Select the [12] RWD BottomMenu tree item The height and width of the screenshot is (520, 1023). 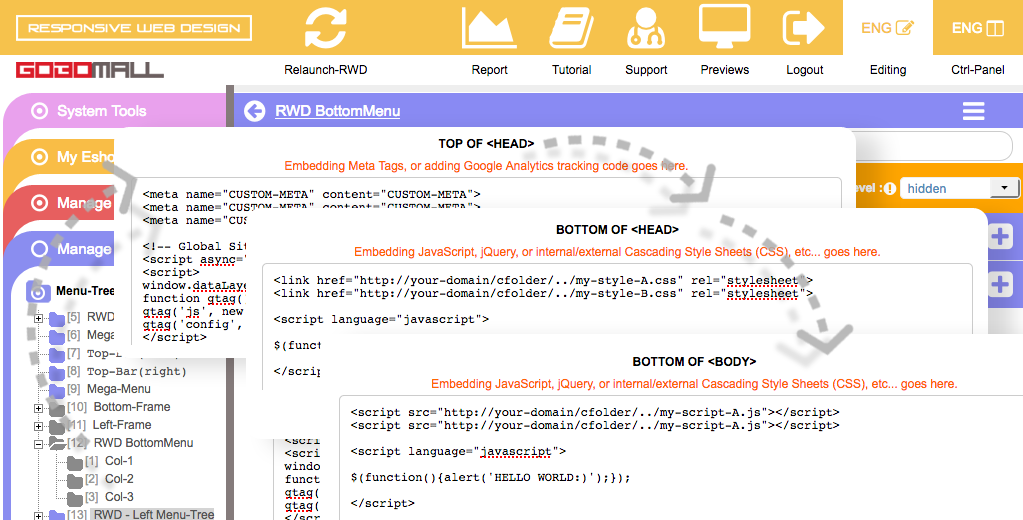click(130, 443)
